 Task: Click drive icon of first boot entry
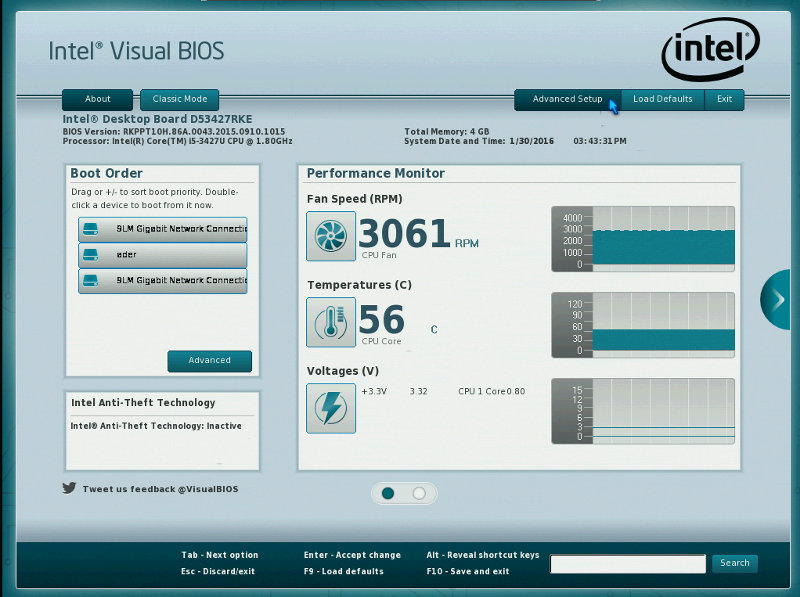[90, 229]
